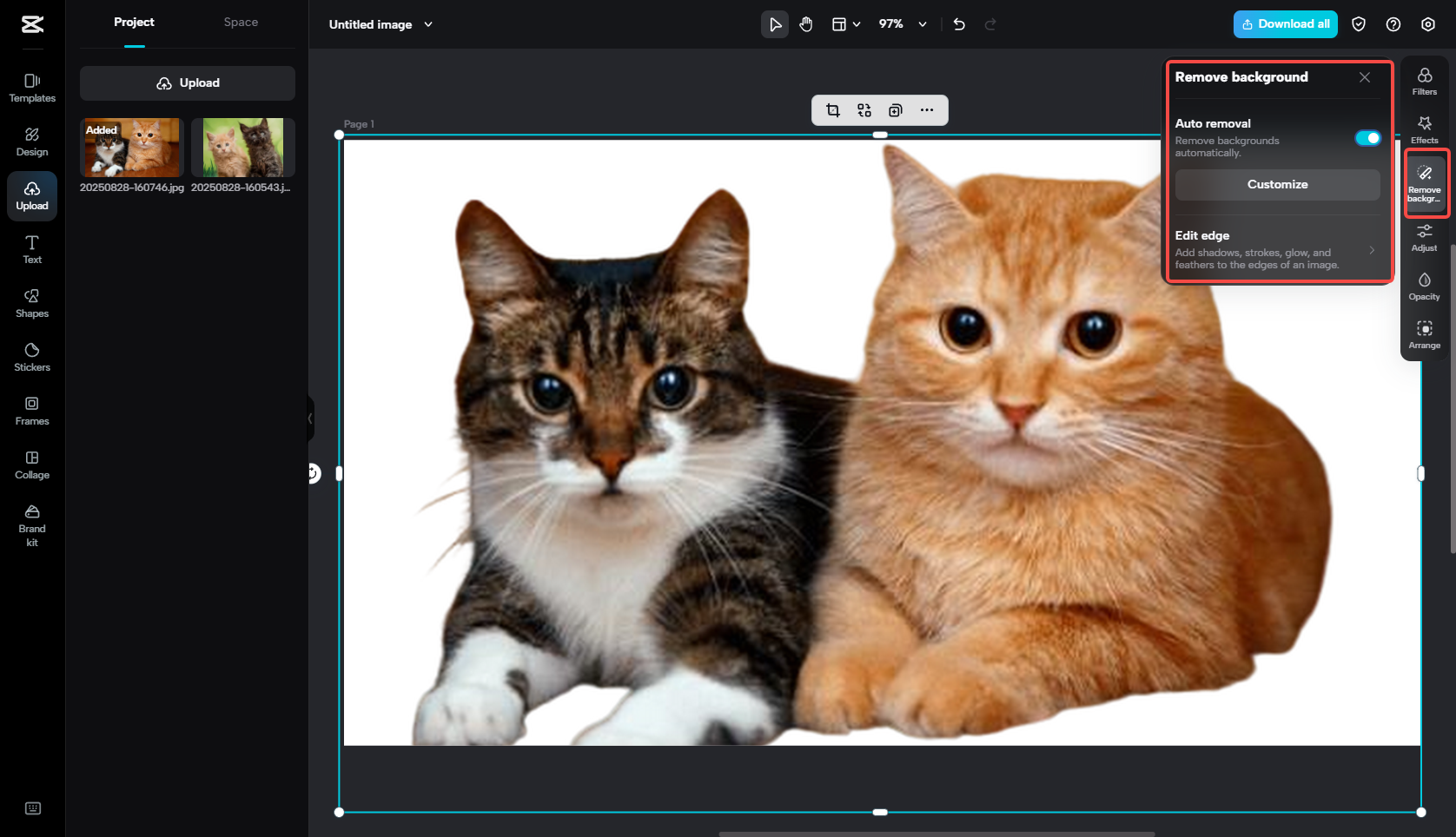1456x837 pixels.
Task: Open the Effects panel
Action: [x=1424, y=129]
